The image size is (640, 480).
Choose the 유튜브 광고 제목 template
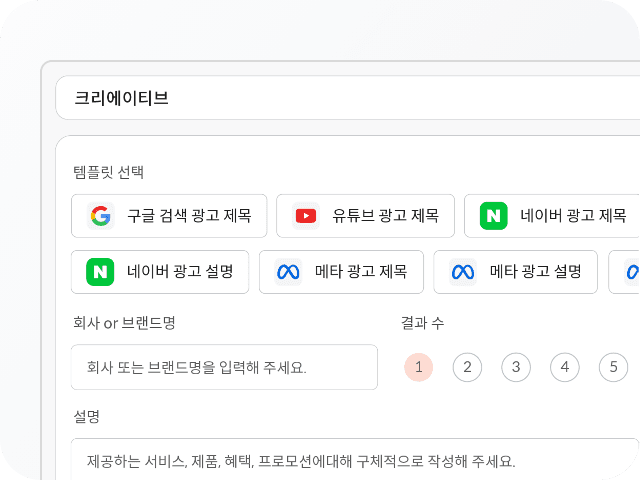click(x=365, y=216)
